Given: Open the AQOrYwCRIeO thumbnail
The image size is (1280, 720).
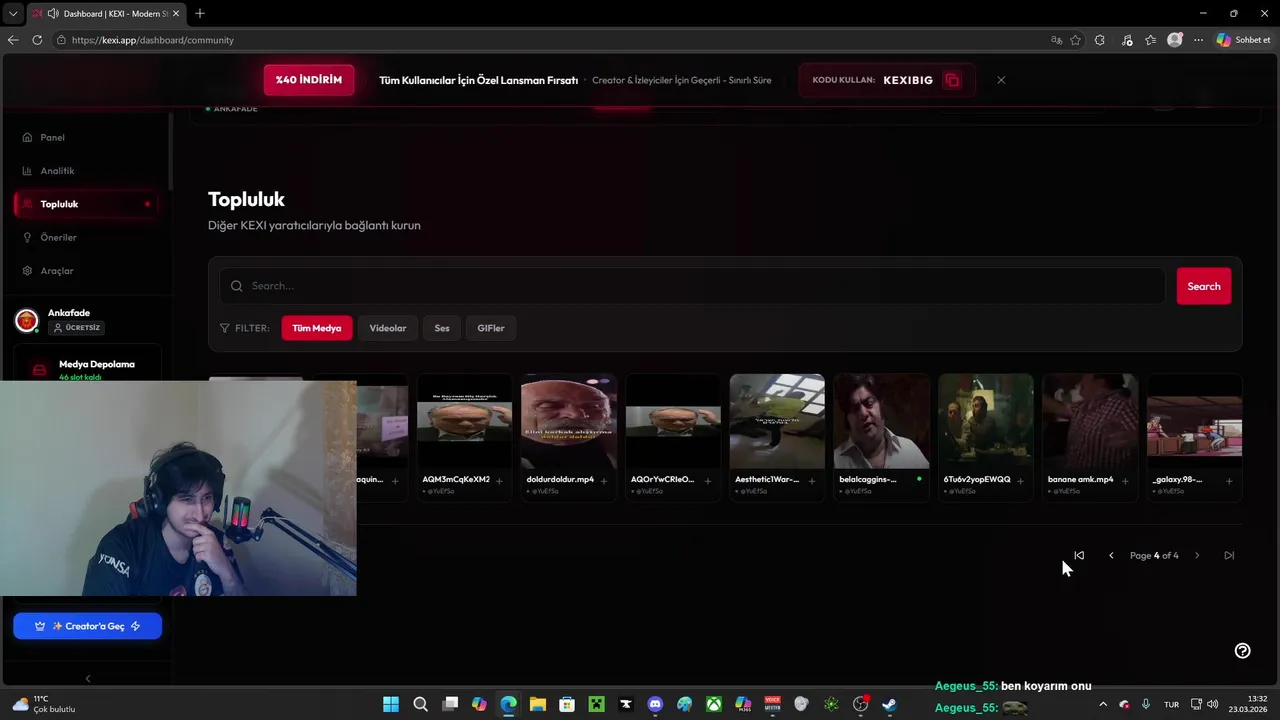Looking at the screenshot, I should point(672,421).
